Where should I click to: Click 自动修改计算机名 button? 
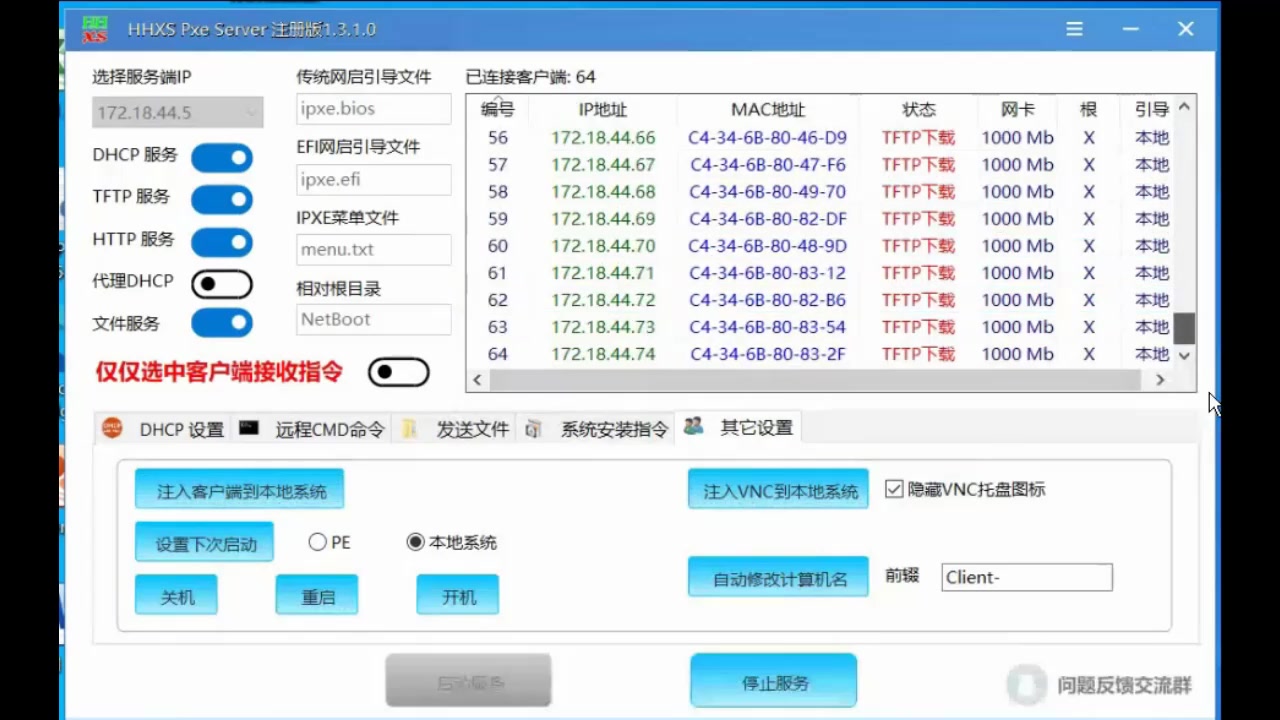pos(779,577)
